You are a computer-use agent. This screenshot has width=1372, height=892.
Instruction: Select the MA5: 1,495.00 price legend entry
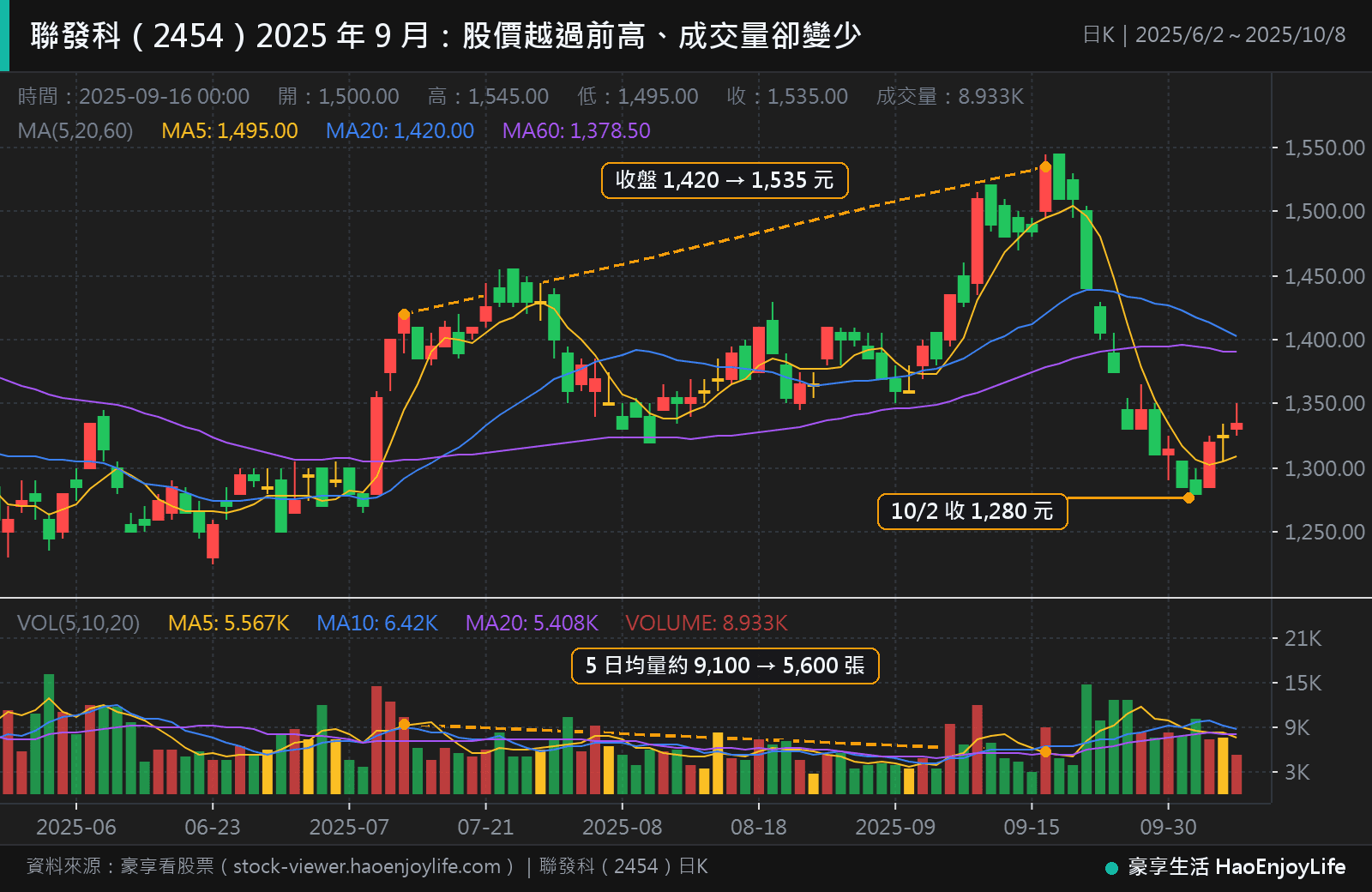(230, 130)
